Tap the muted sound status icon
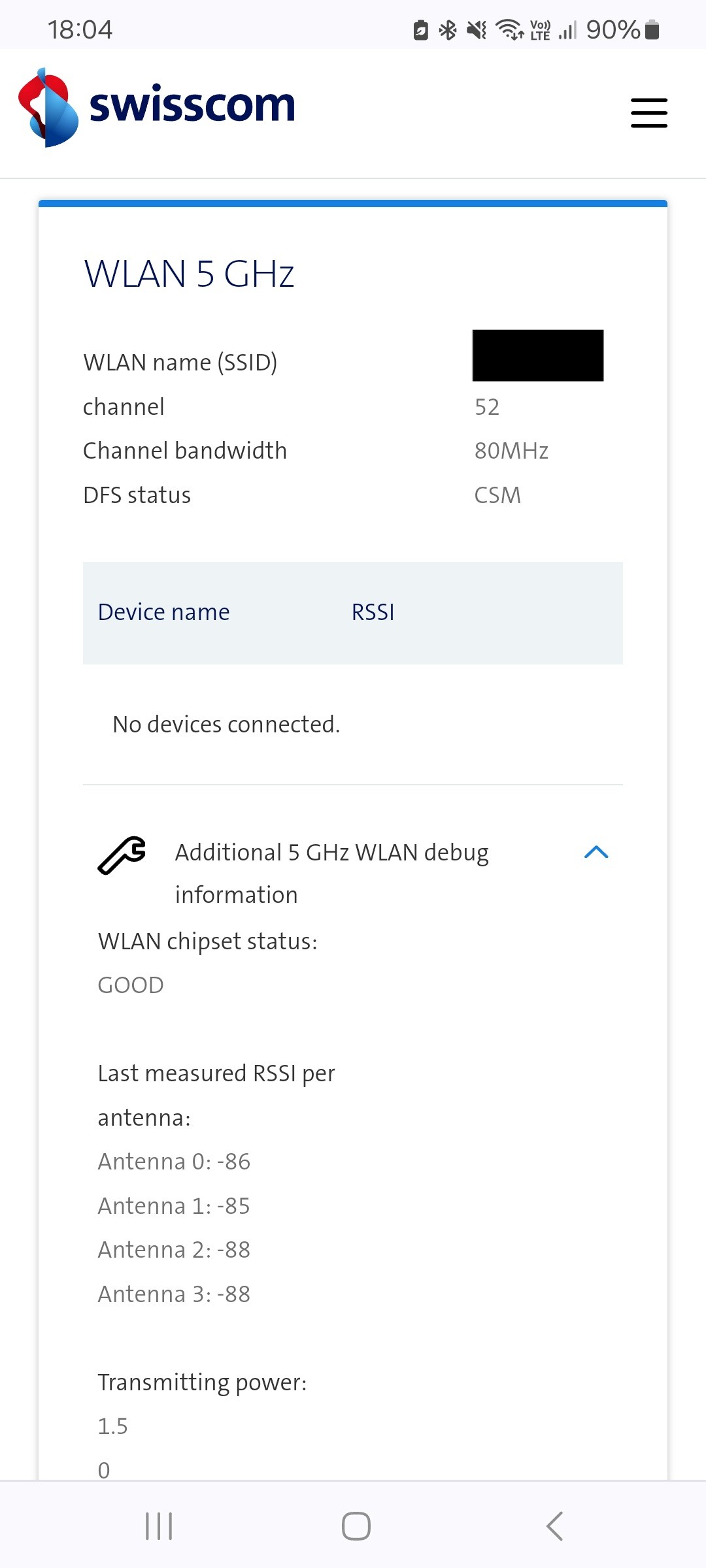Viewport: 706px width, 1568px height. (477, 29)
